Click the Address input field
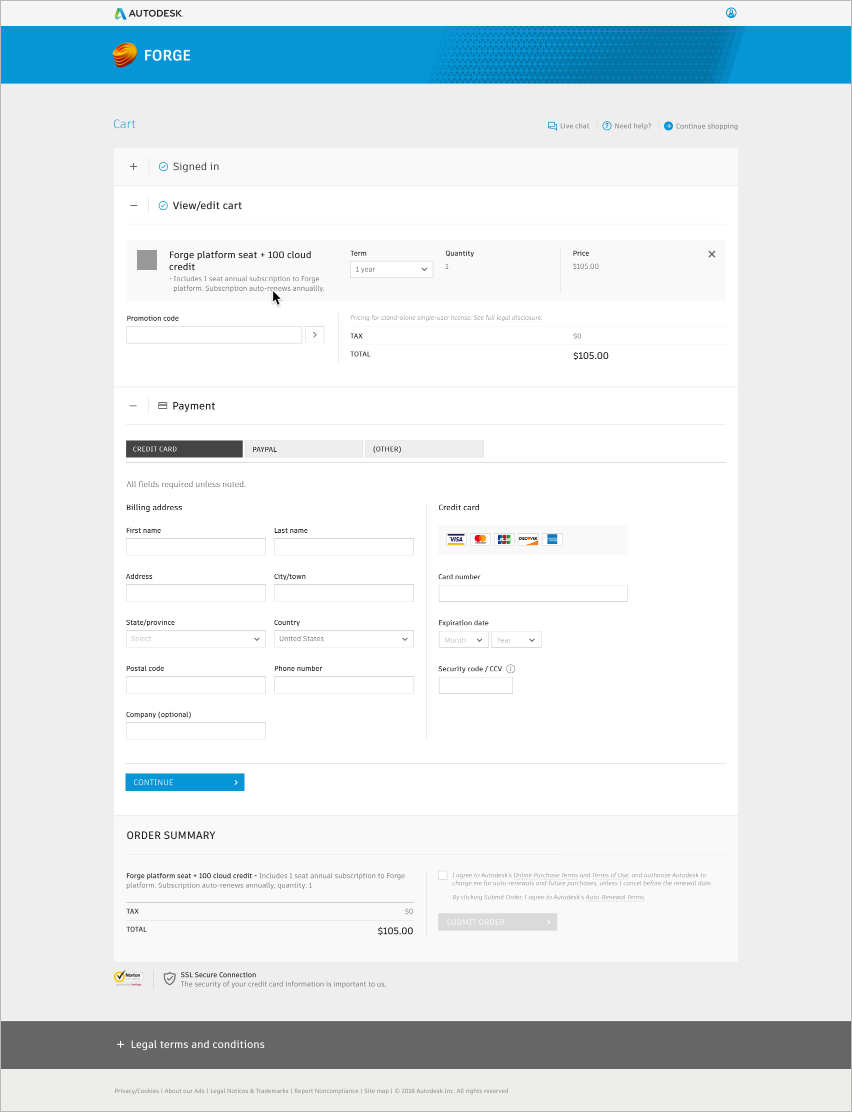Screen dimensions: 852x1112 (x=196, y=593)
